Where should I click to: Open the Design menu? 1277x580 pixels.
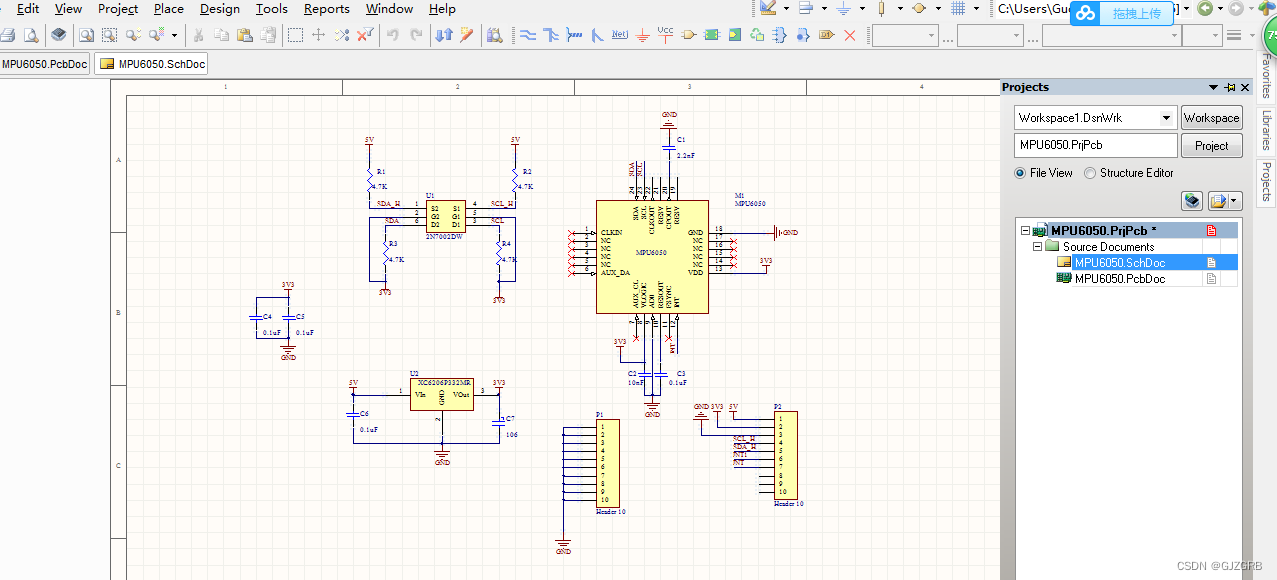pyautogui.click(x=220, y=9)
